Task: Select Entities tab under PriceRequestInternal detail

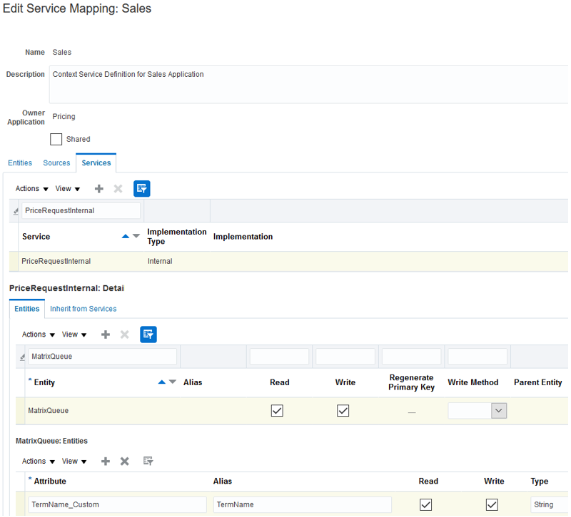Action: click(27, 309)
